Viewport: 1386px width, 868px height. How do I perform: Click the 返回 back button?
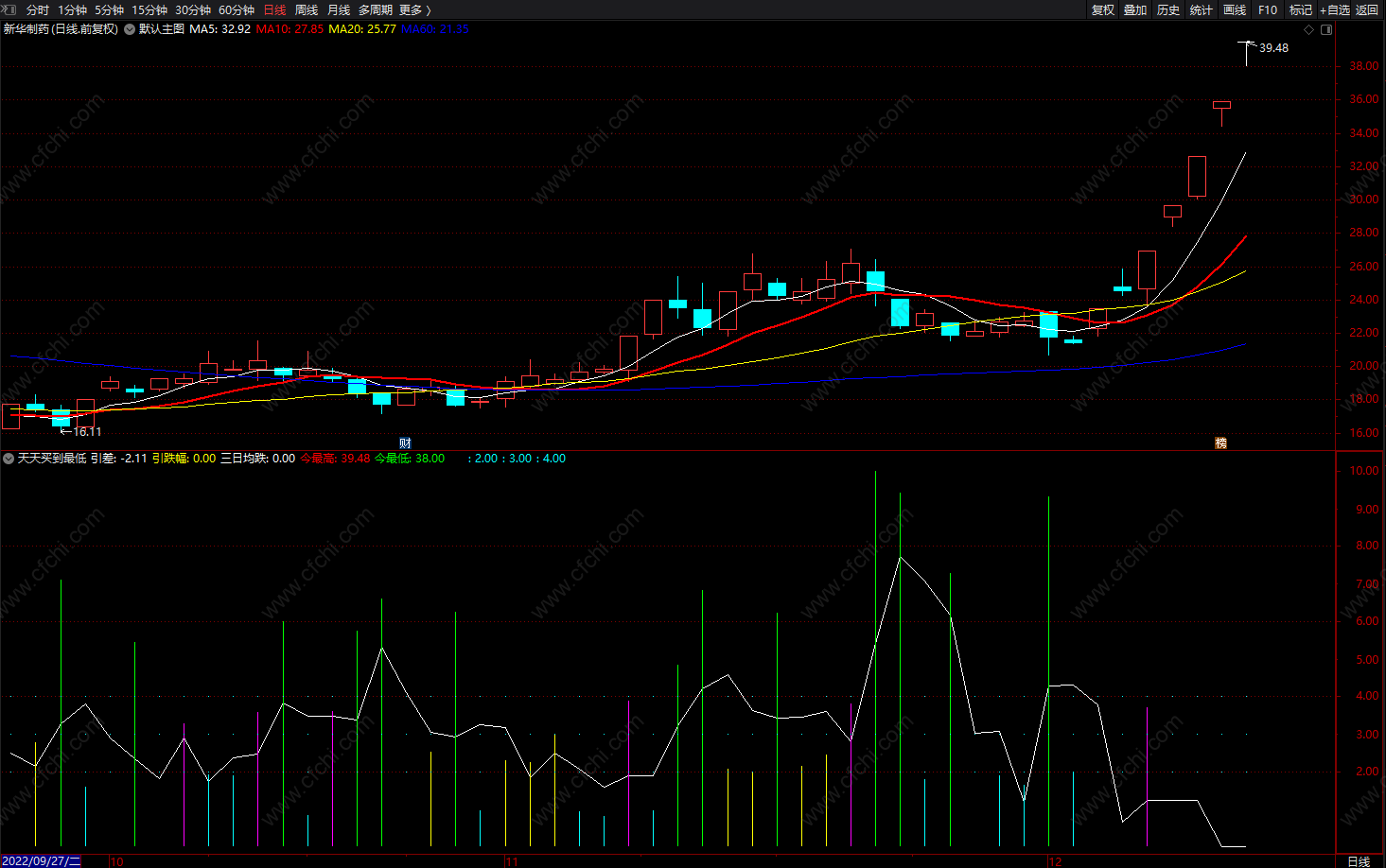pos(1367,9)
